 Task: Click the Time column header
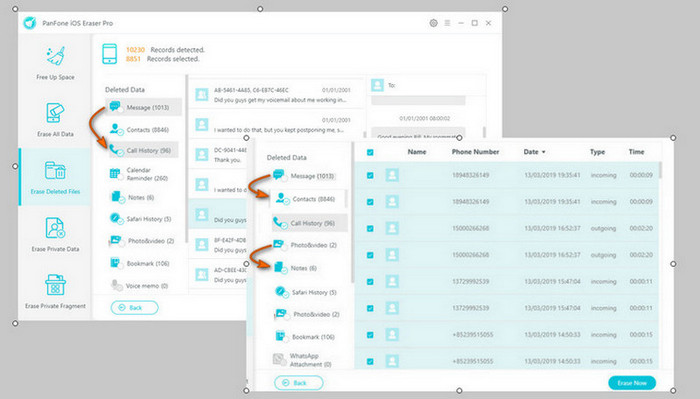pyautogui.click(x=636, y=152)
